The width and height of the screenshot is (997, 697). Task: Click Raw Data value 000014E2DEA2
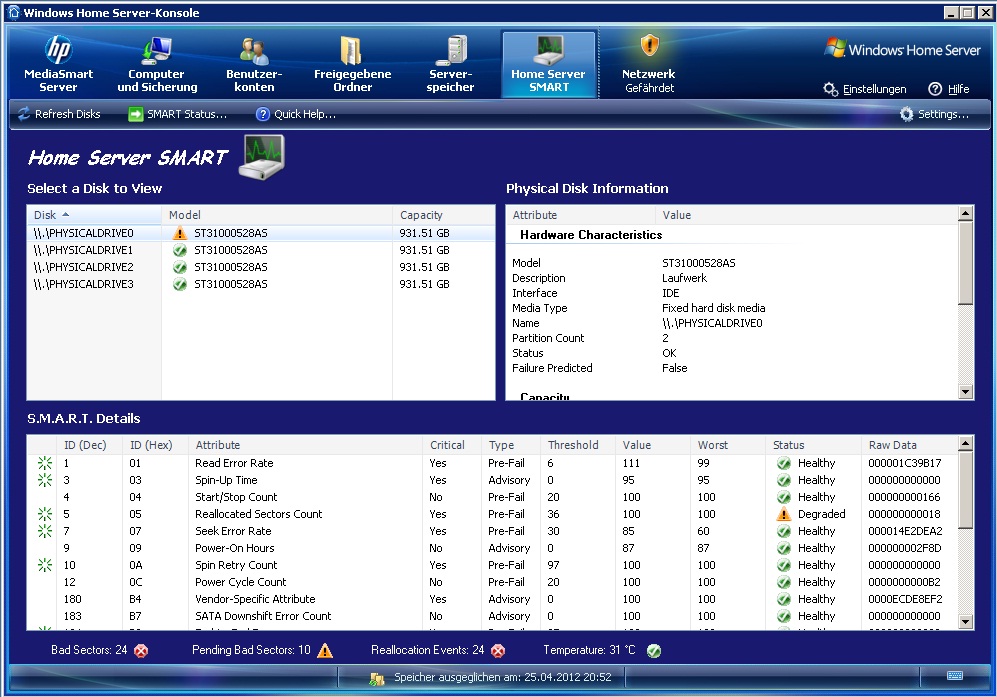(905, 531)
